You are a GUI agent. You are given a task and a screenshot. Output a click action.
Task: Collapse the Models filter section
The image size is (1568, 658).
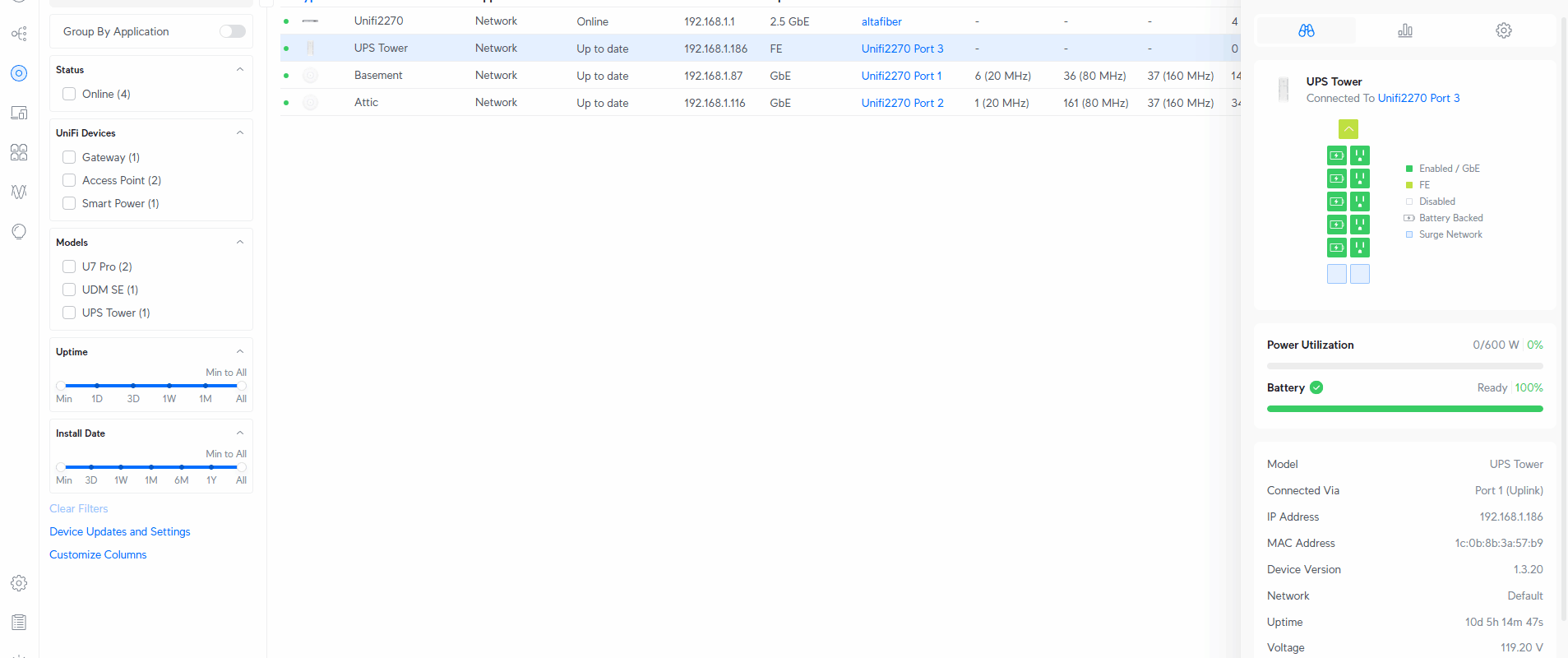coord(239,243)
